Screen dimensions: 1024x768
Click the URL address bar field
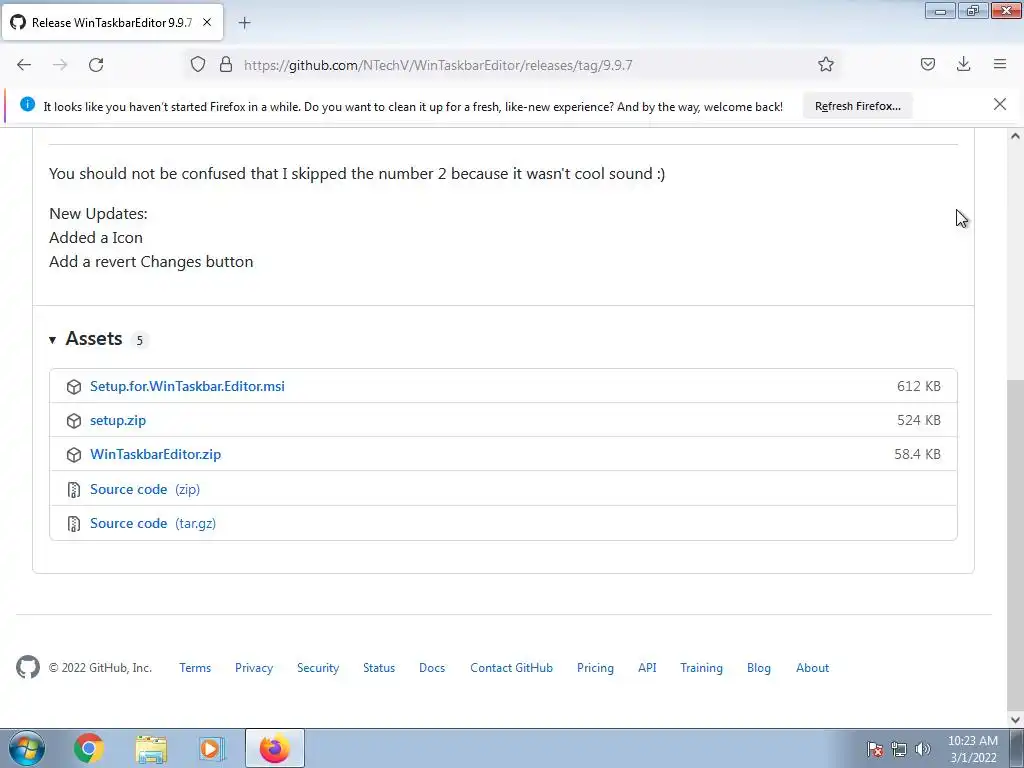click(x=512, y=65)
